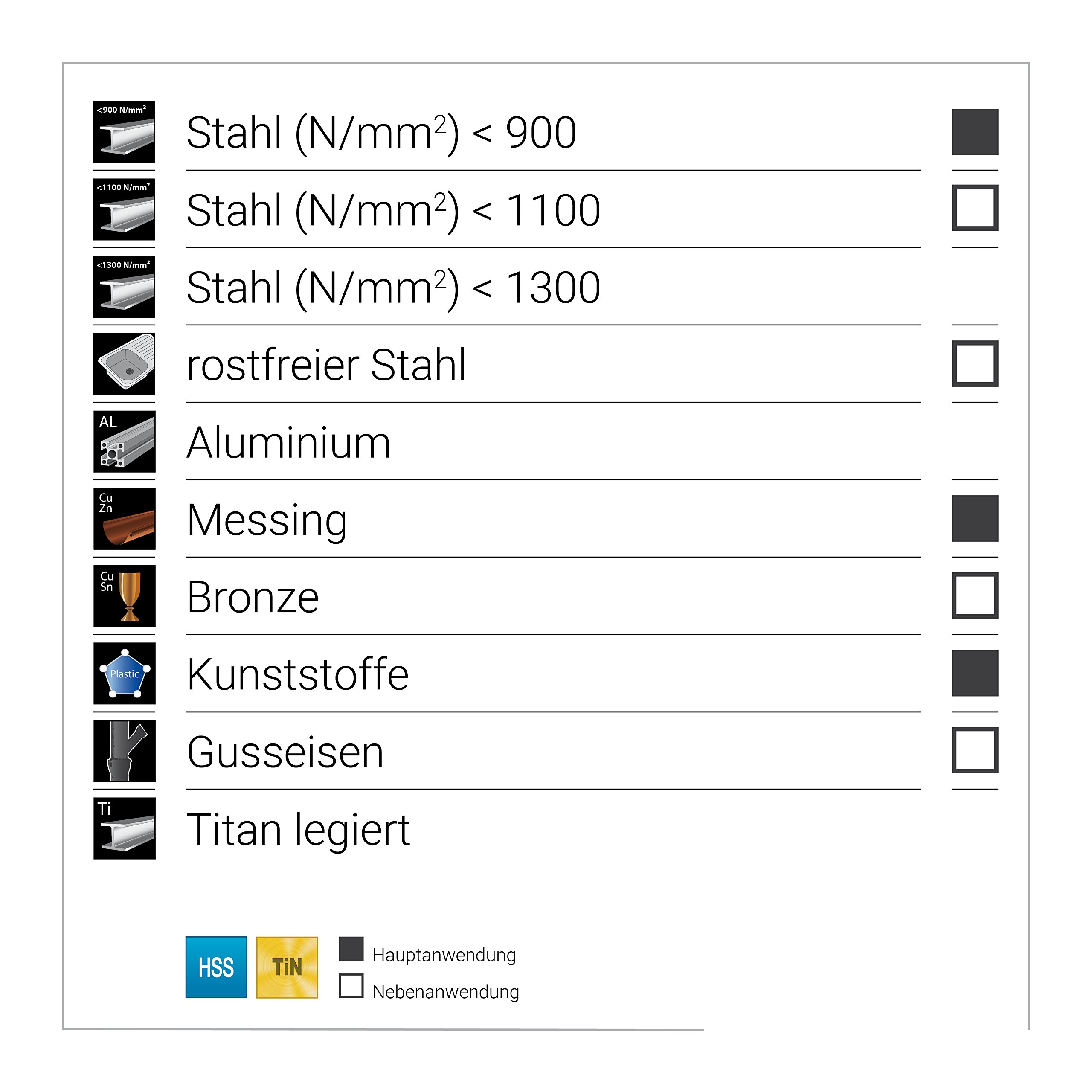Click the Ti titanium alloy icon
Screen dimensions: 1092x1092
click(x=125, y=829)
